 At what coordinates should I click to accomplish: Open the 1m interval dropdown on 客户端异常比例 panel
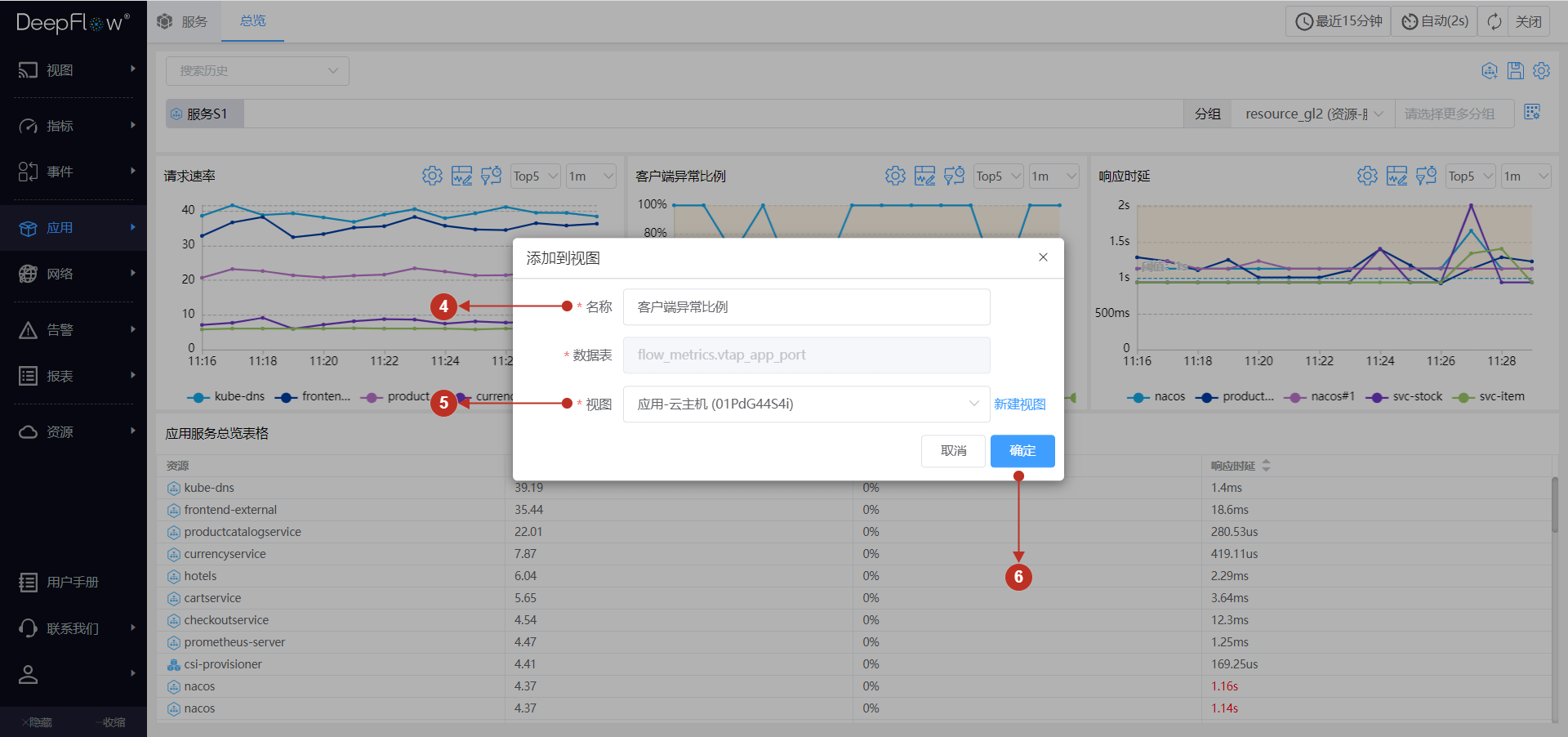click(1053, 175)
